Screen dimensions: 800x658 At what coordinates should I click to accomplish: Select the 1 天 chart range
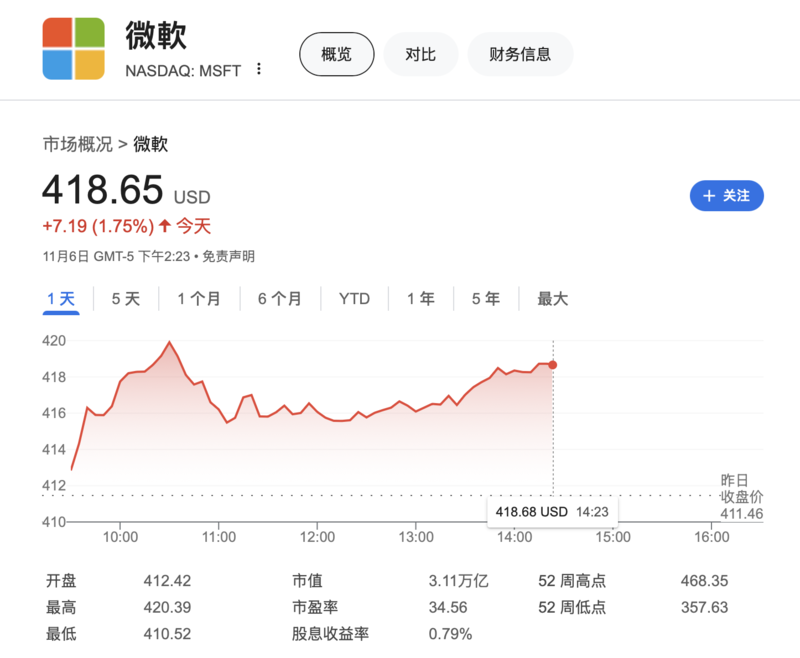61,299
